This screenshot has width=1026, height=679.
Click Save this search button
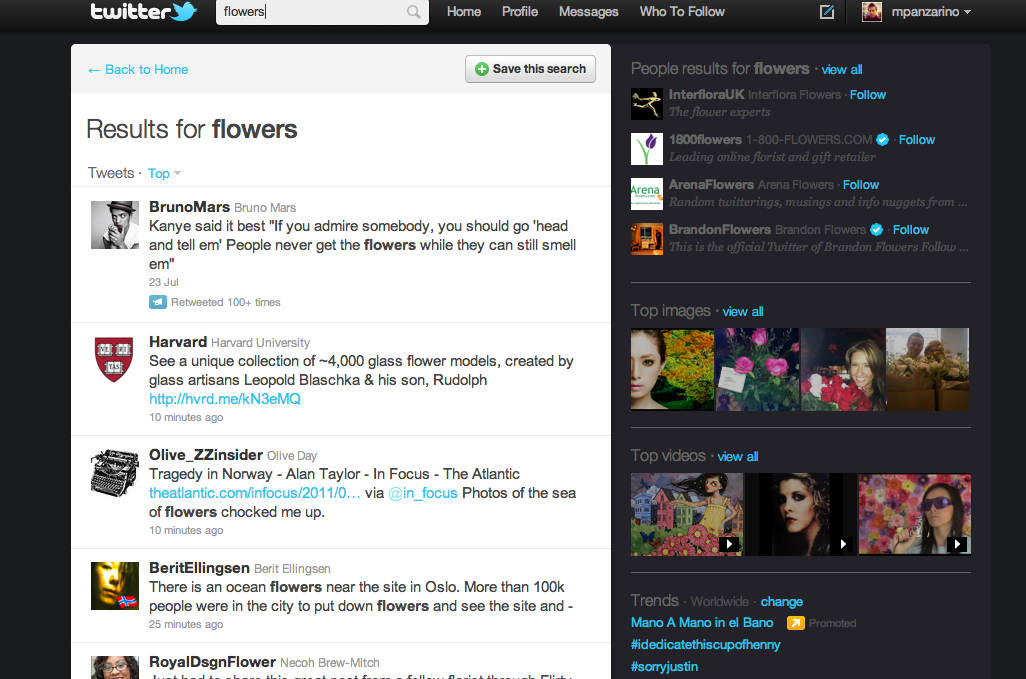coord(530,69)
